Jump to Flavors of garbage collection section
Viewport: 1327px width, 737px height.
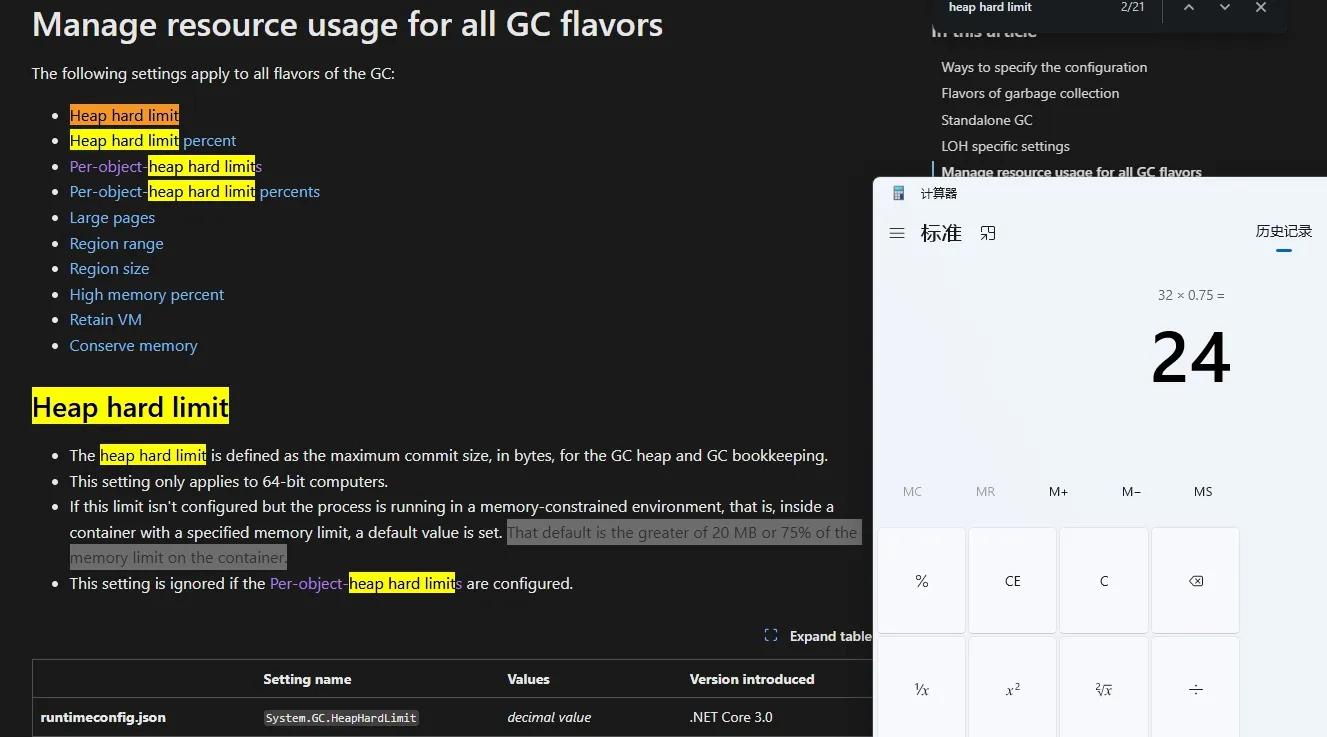pyautogui.click(x=1030, y=93)
